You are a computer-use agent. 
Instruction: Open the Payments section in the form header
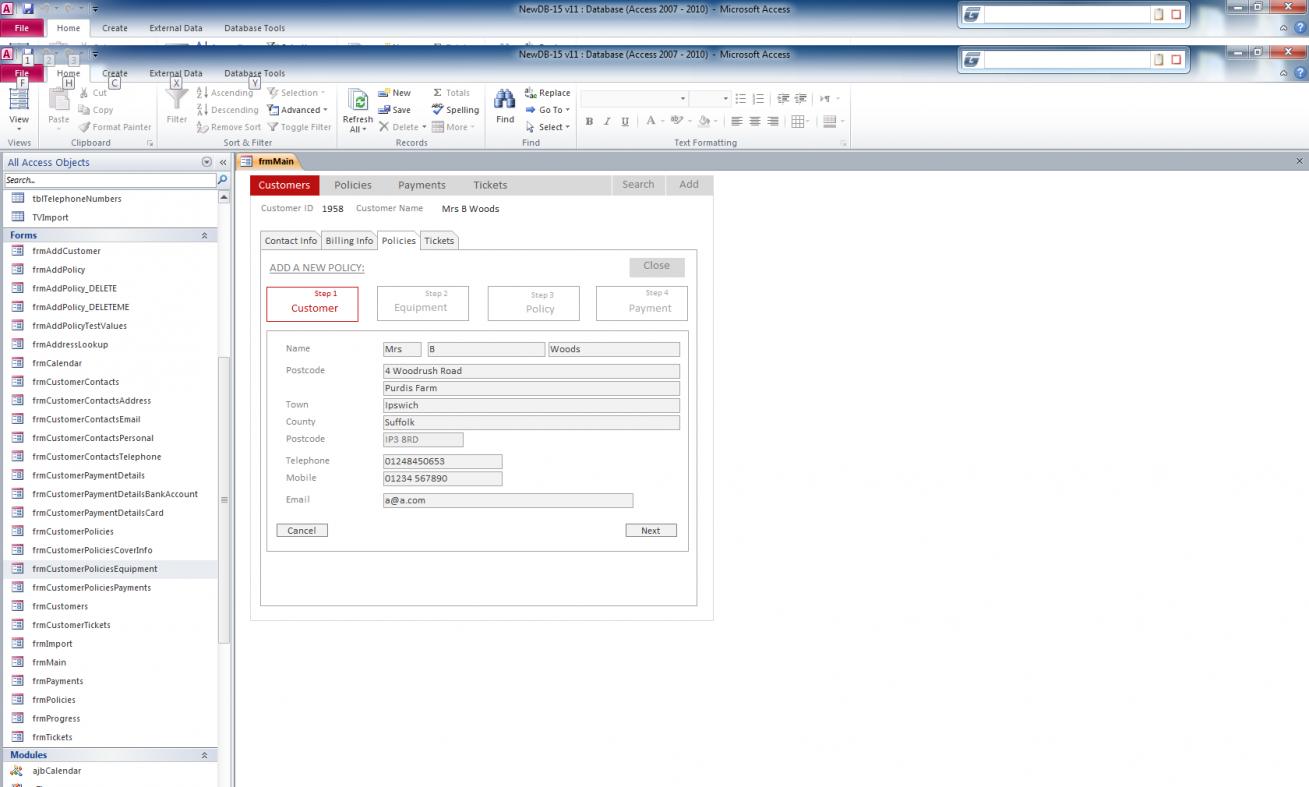point(422,185)
